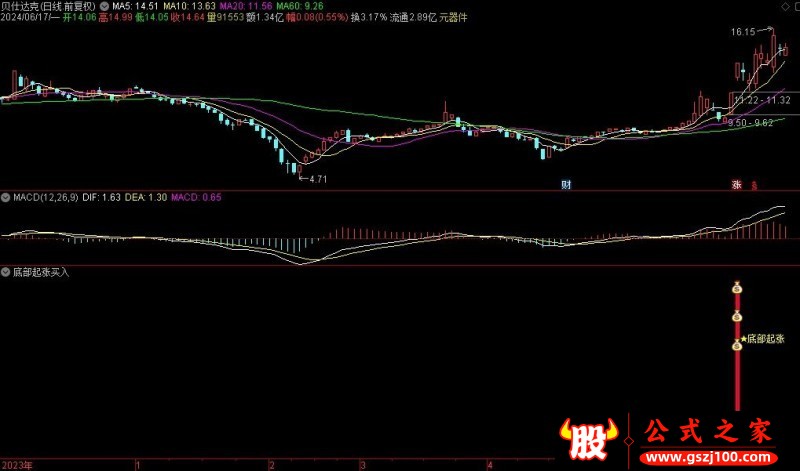Select the MA60: 9.26 moving average label

click(300, 7)
